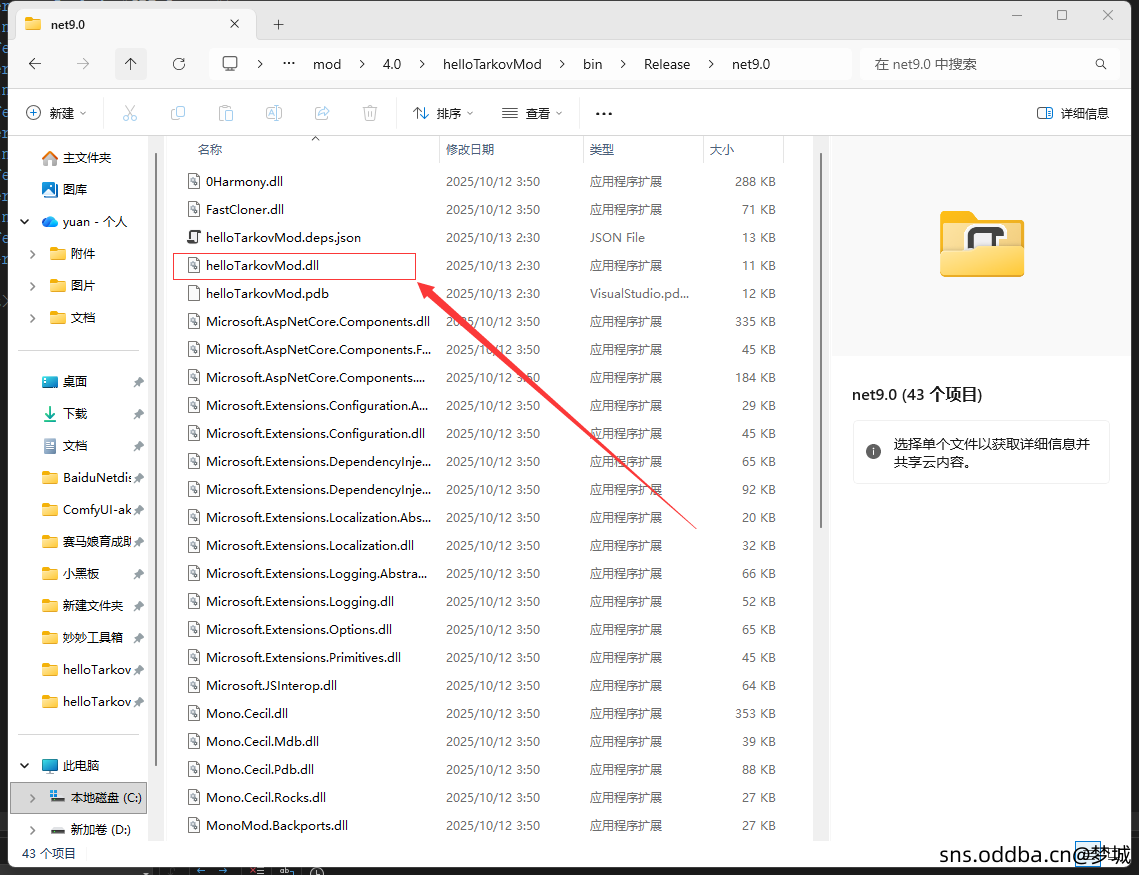Open the 查看 view dropdown
1139x875 pixels.
coord(531,113)
